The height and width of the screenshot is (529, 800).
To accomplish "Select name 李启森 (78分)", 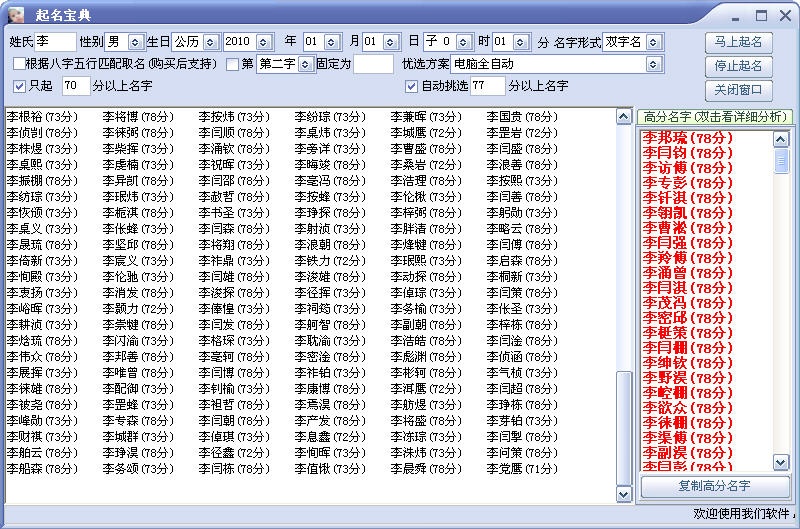I will [x=522, y=261].
